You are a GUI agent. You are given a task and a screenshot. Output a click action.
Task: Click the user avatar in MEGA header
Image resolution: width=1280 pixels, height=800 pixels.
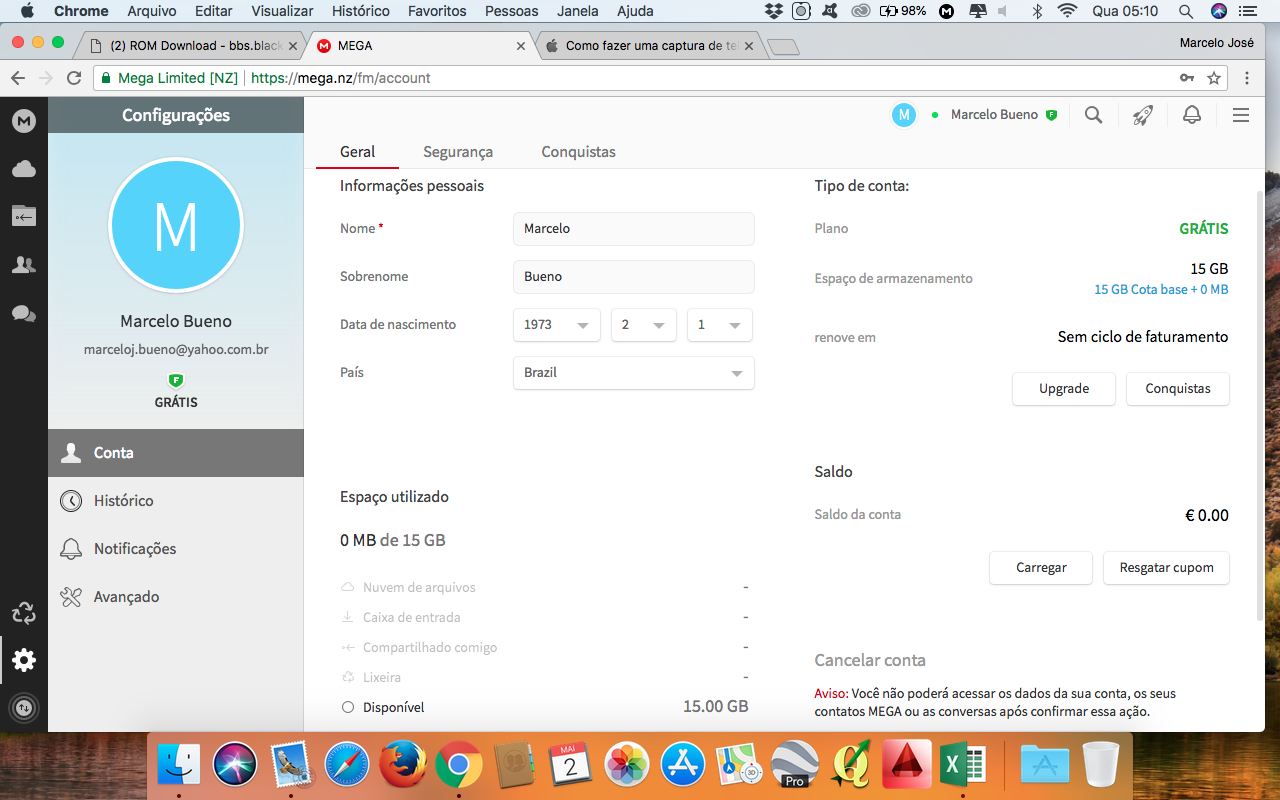click(x=904, y=115)
